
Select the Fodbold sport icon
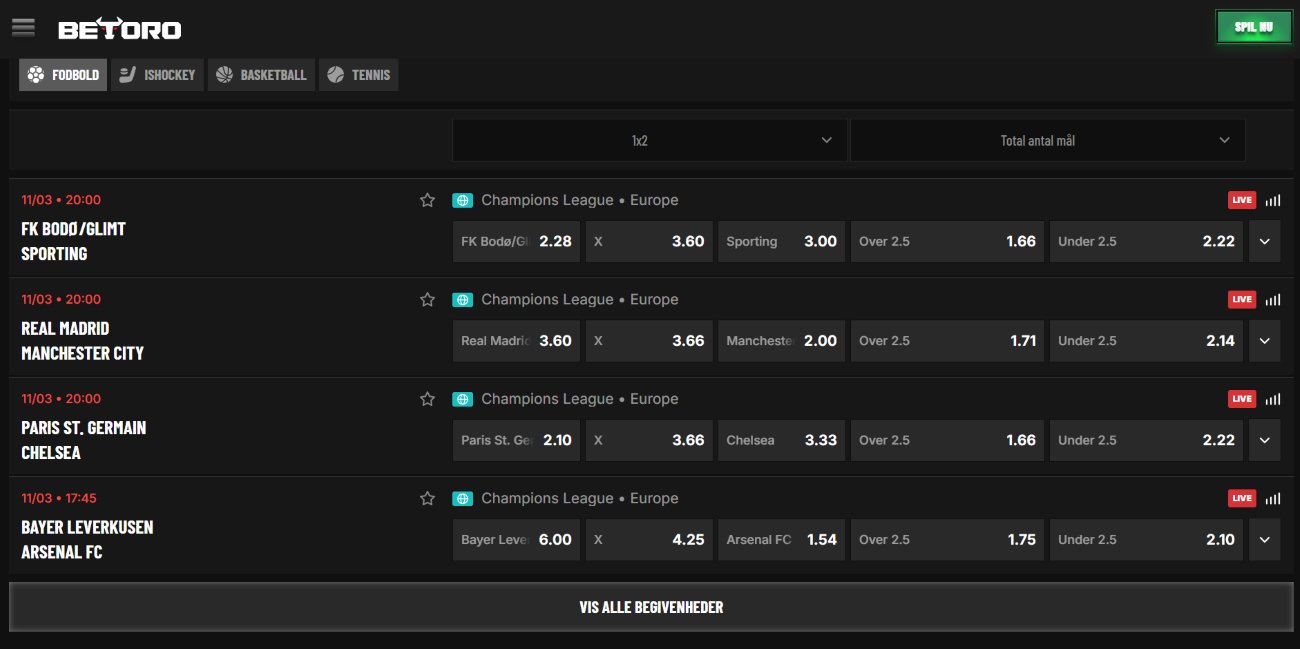pos(35,74)
